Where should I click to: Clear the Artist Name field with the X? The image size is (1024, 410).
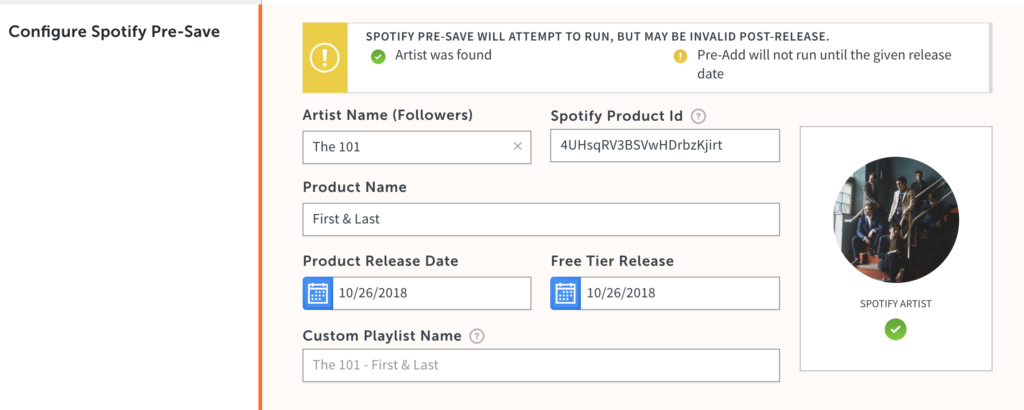[x=517, y=147]
